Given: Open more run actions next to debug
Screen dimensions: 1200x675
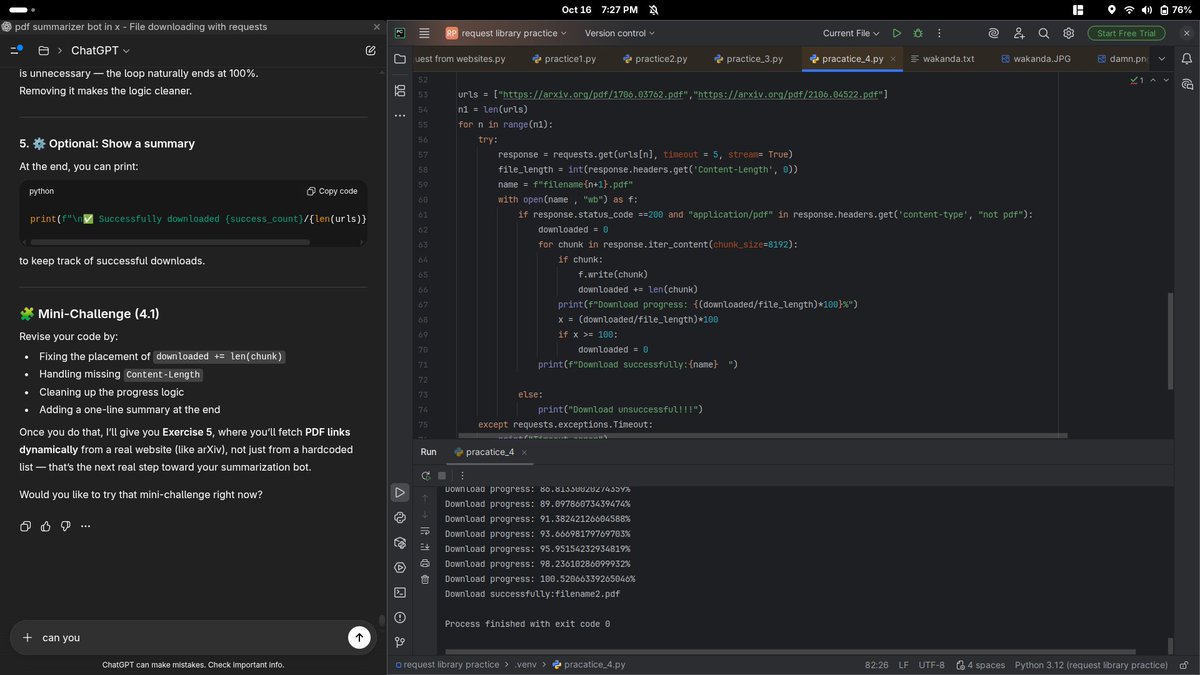Looking at the screenshot, I should click(939, 33).
